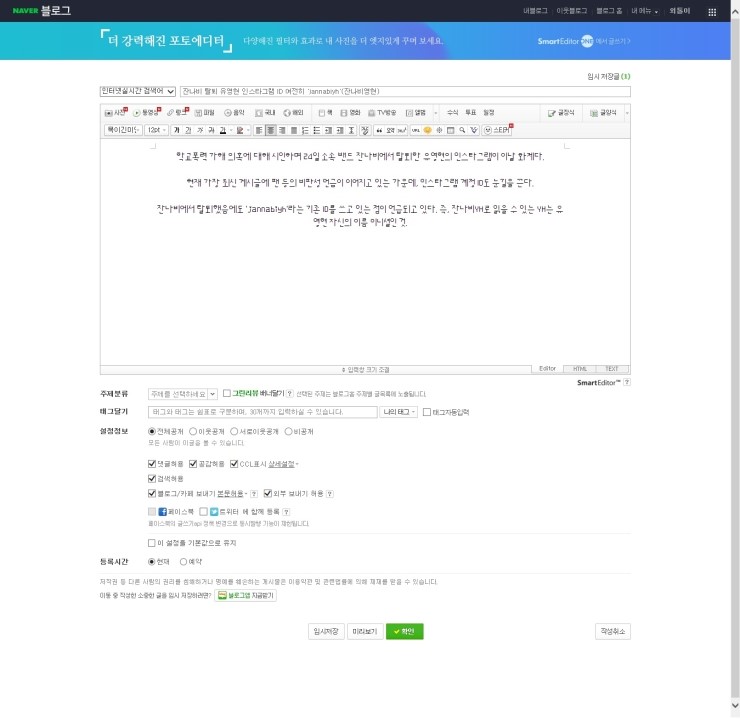740x719 pixels.
Task: Click the 미리보기 preview button
Action: click(x=365, y=632)
